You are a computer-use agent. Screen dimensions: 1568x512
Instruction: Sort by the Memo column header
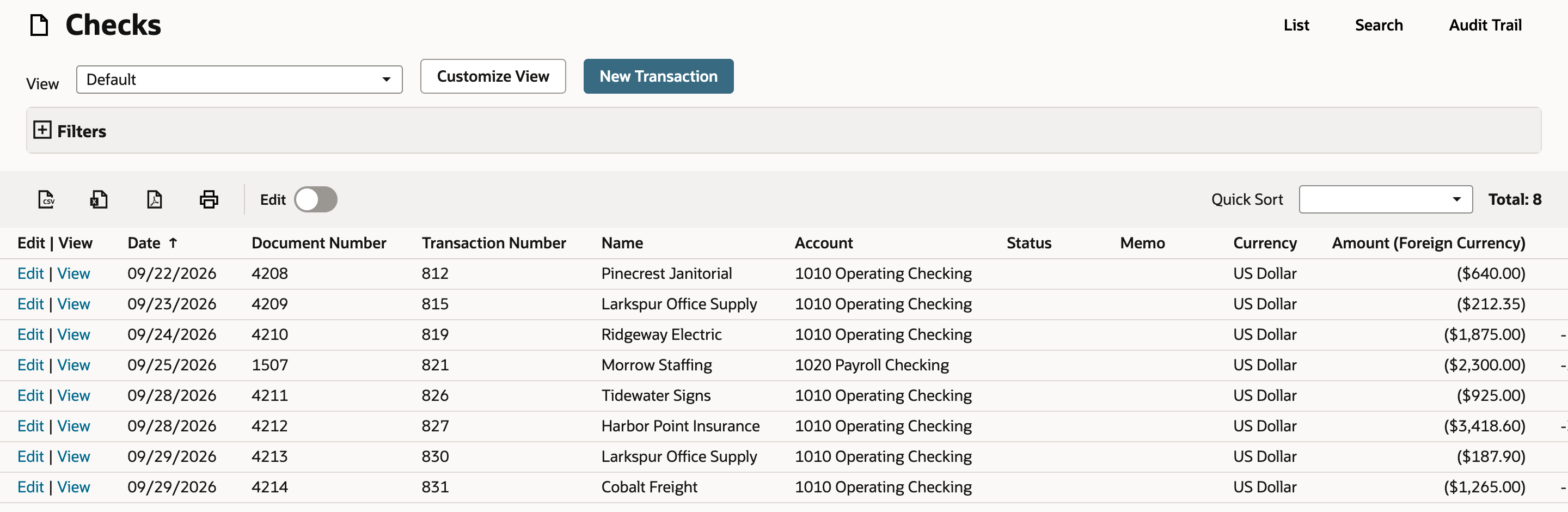click(x=1142, y=243)
